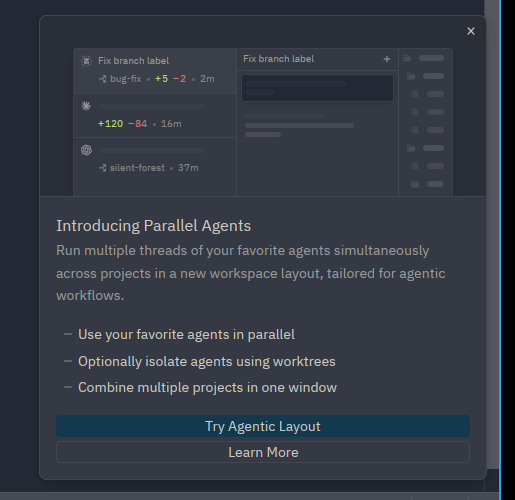
Task: Click the silent-forest branch name
Action: click(x=137, y=168)
